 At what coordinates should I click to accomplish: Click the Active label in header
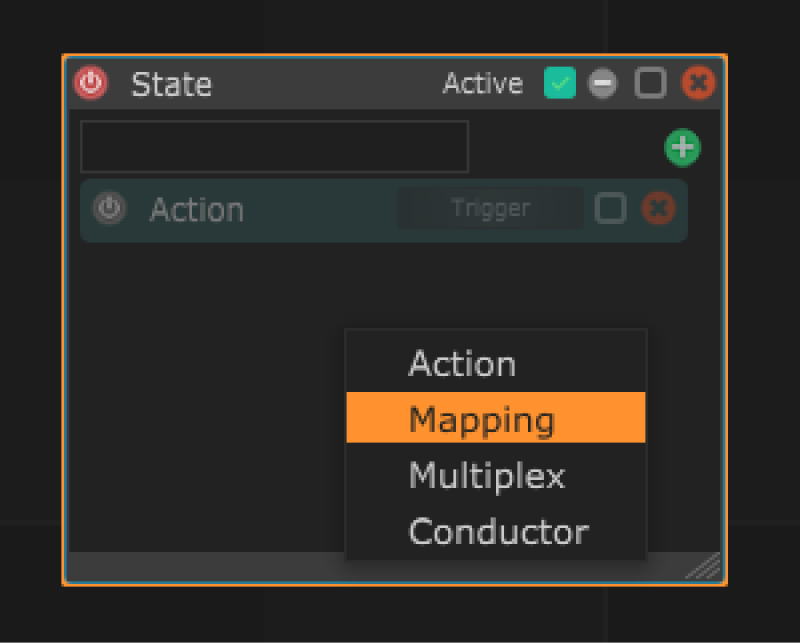(482, 84)
